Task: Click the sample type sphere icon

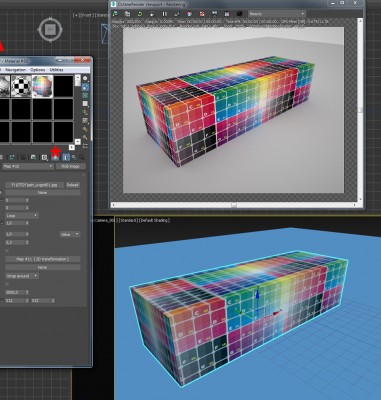Action: point(85,79)
